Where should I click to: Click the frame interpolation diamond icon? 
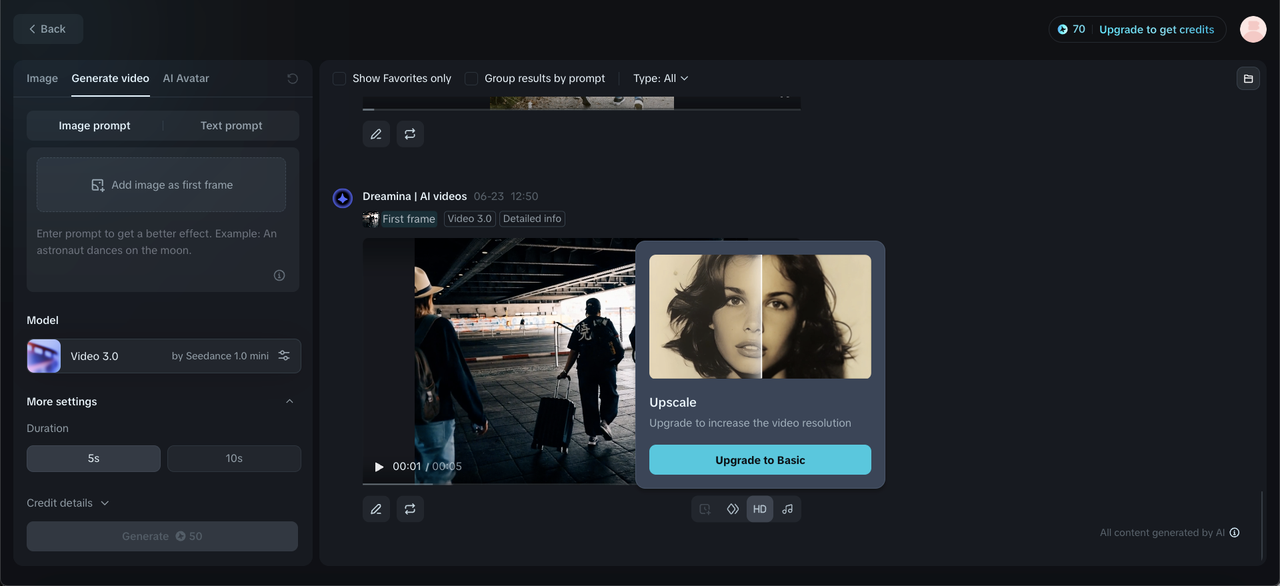point(733,509)
